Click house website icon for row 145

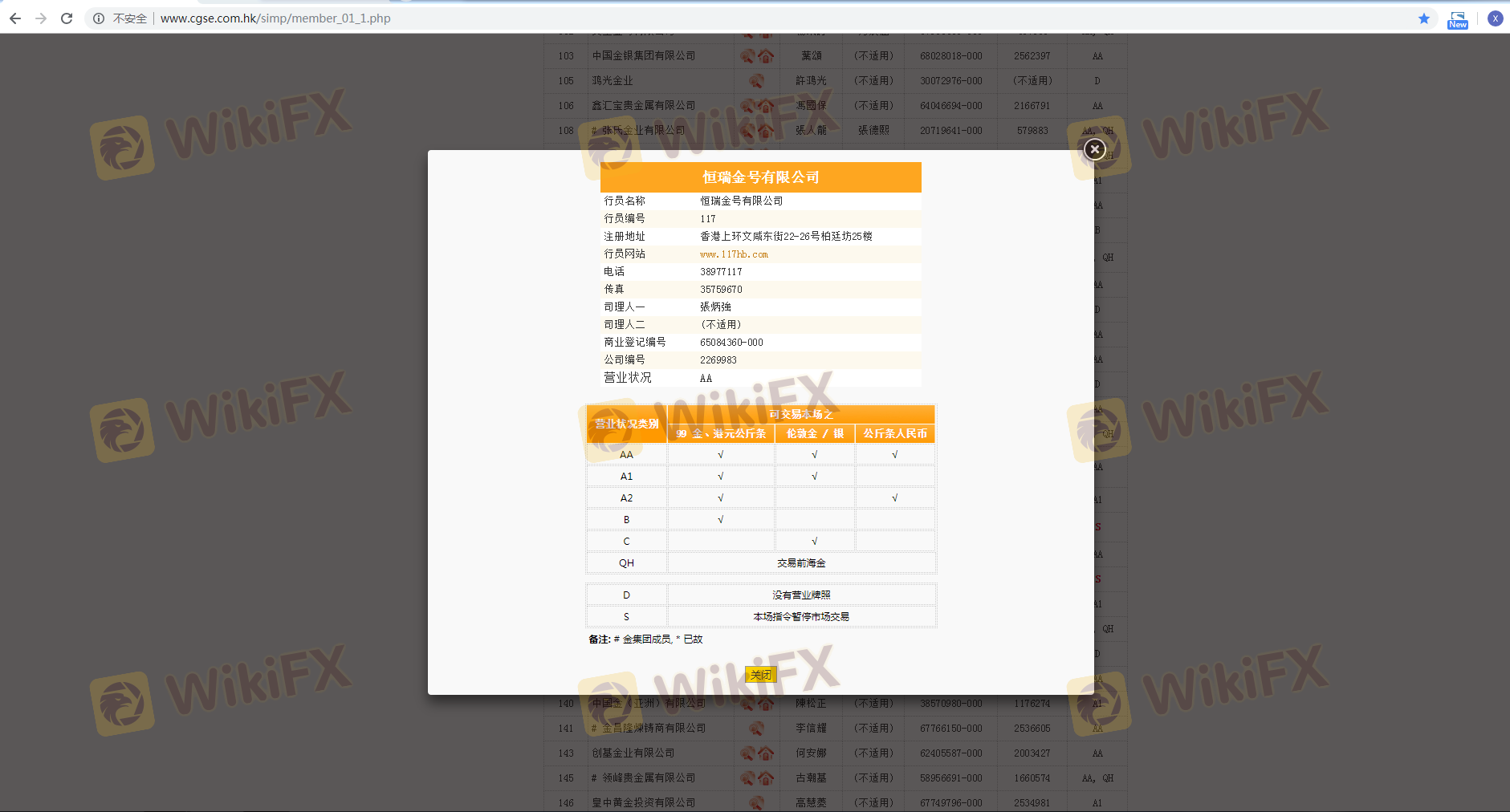coord(767,778)
